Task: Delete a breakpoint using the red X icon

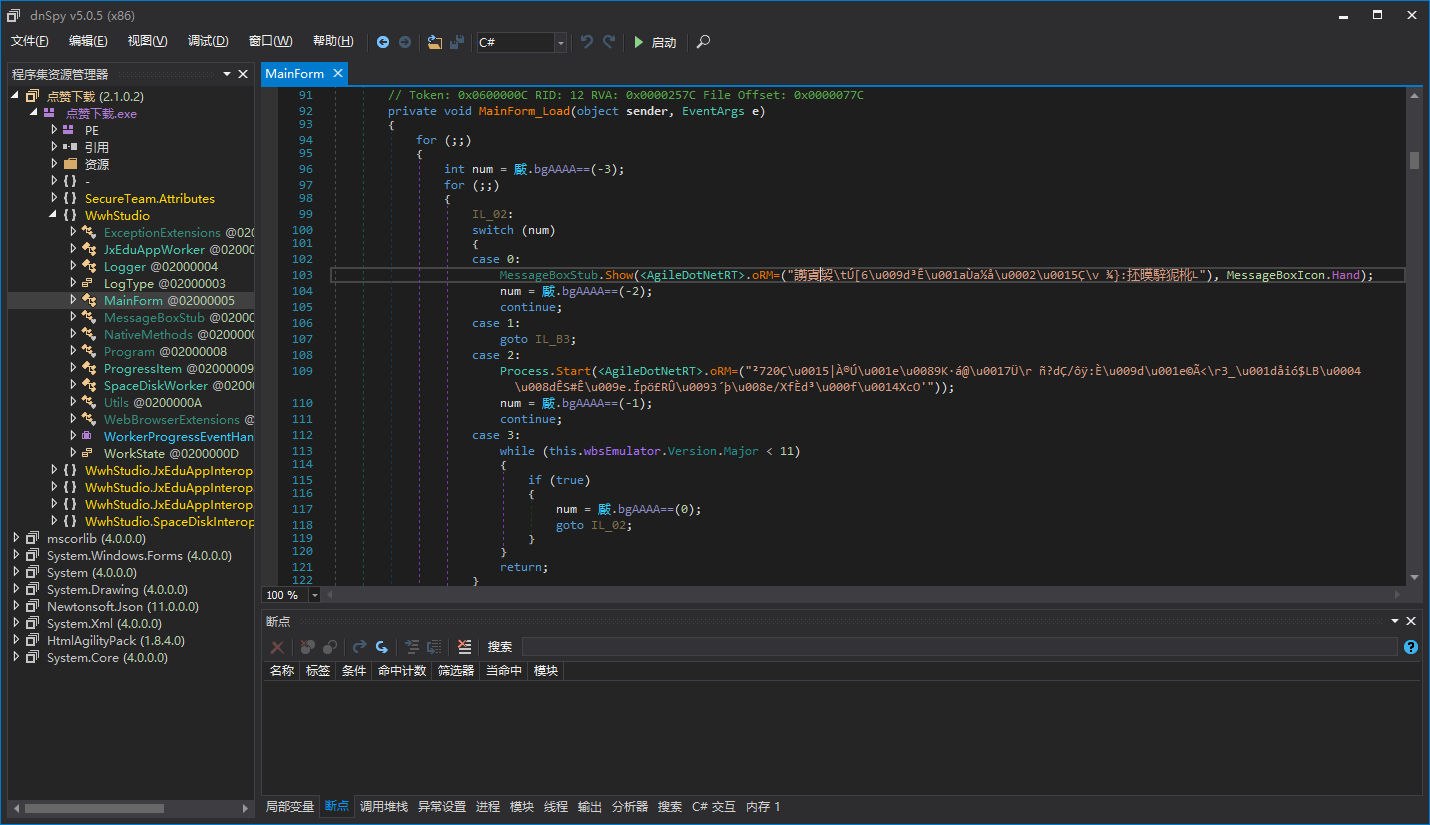Action: tap(277, 647)
